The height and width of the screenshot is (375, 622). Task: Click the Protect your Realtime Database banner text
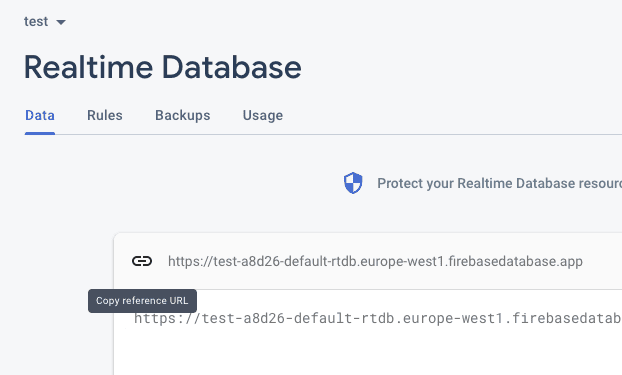coord(499,183)
